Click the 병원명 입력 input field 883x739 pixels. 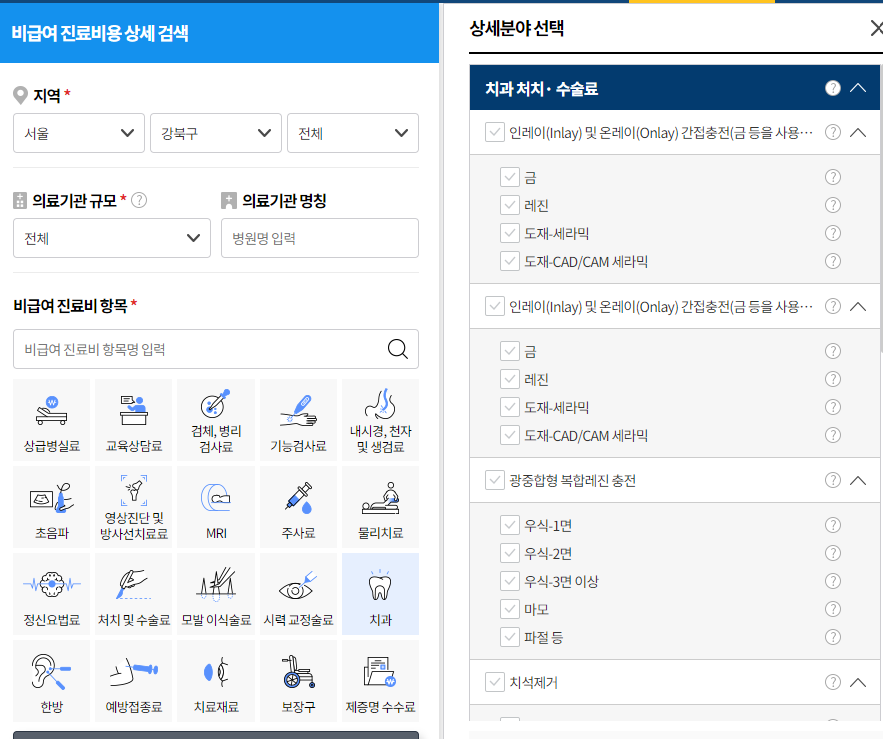(x=318, y=238)
